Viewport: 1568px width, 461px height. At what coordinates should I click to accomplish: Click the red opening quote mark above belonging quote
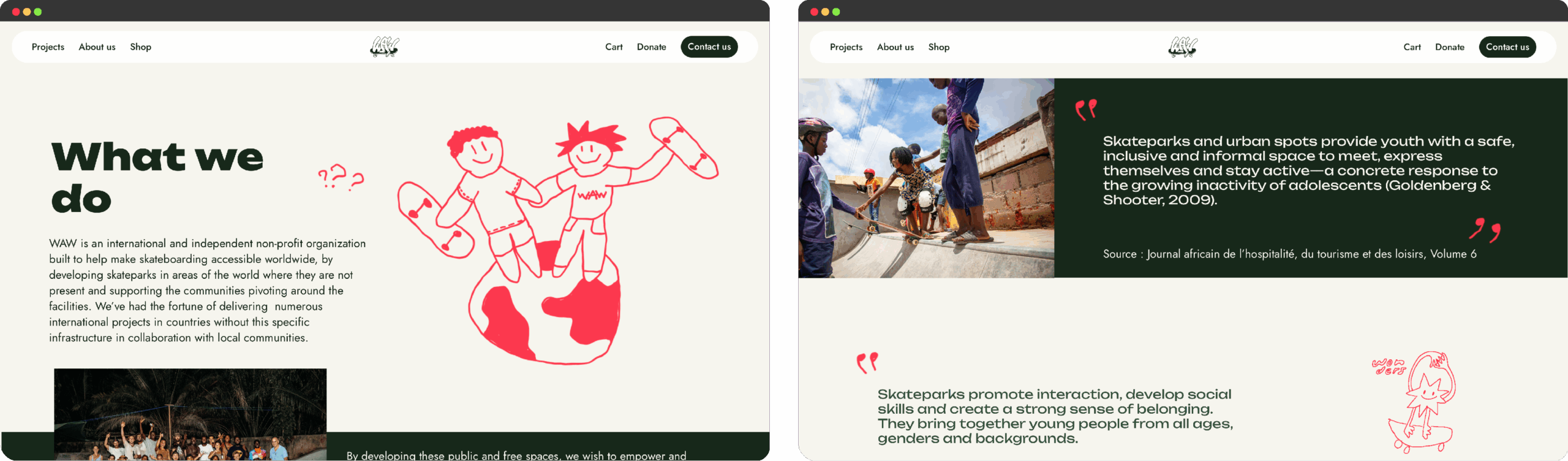click(867, 362)
